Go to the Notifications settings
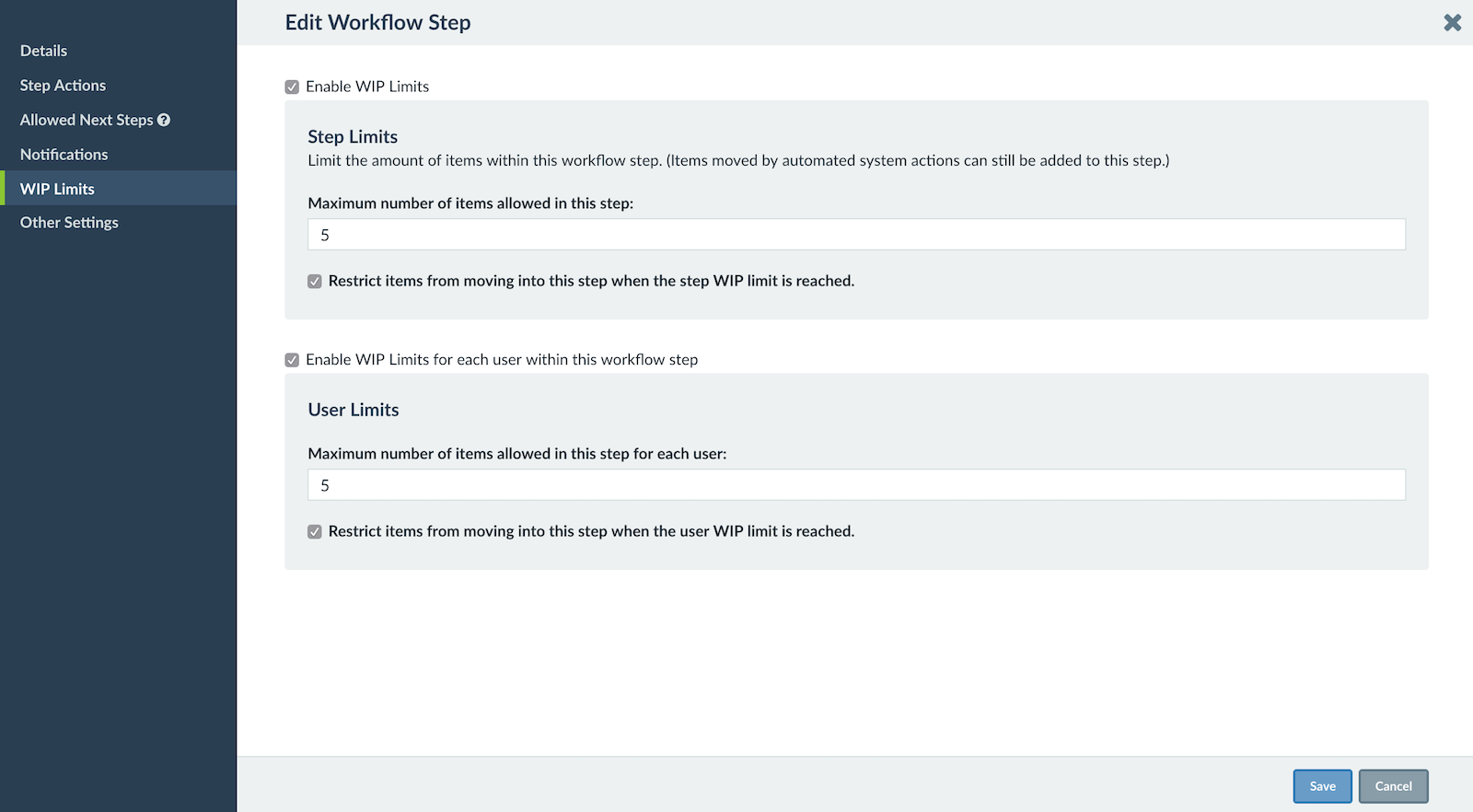 coord(64,154)
